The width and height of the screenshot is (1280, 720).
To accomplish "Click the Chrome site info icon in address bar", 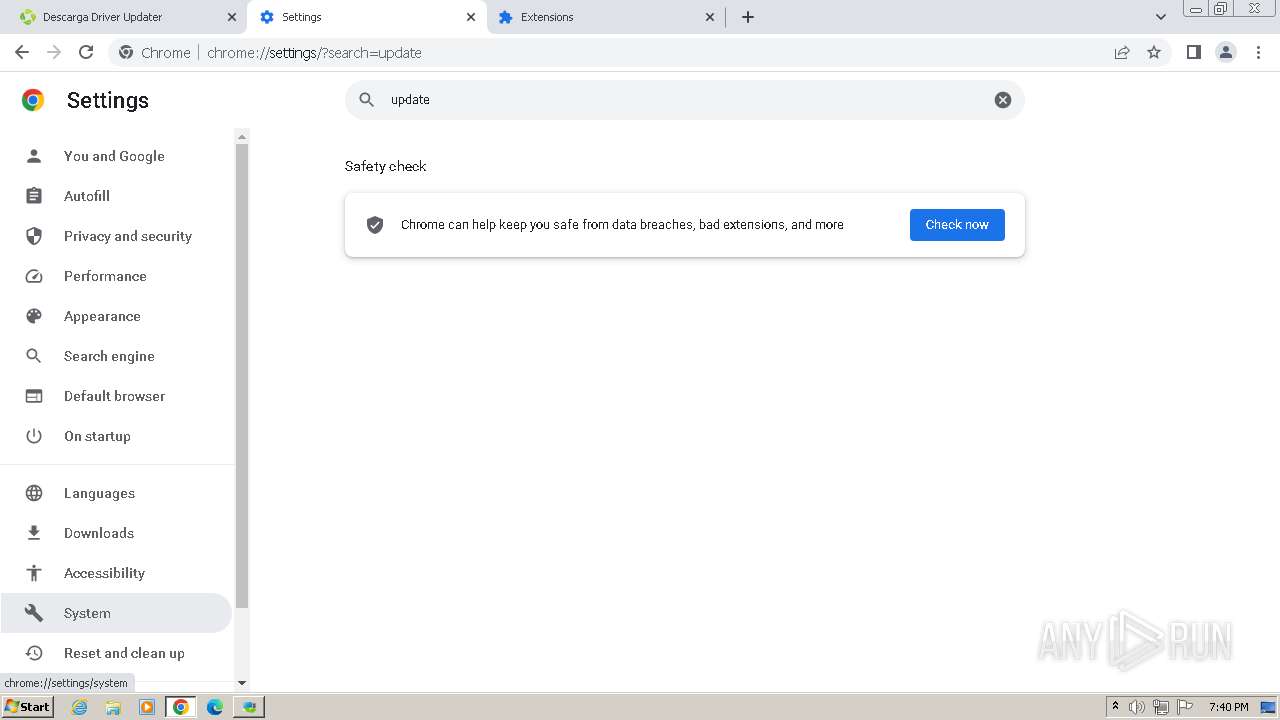I will click(126, 52).
